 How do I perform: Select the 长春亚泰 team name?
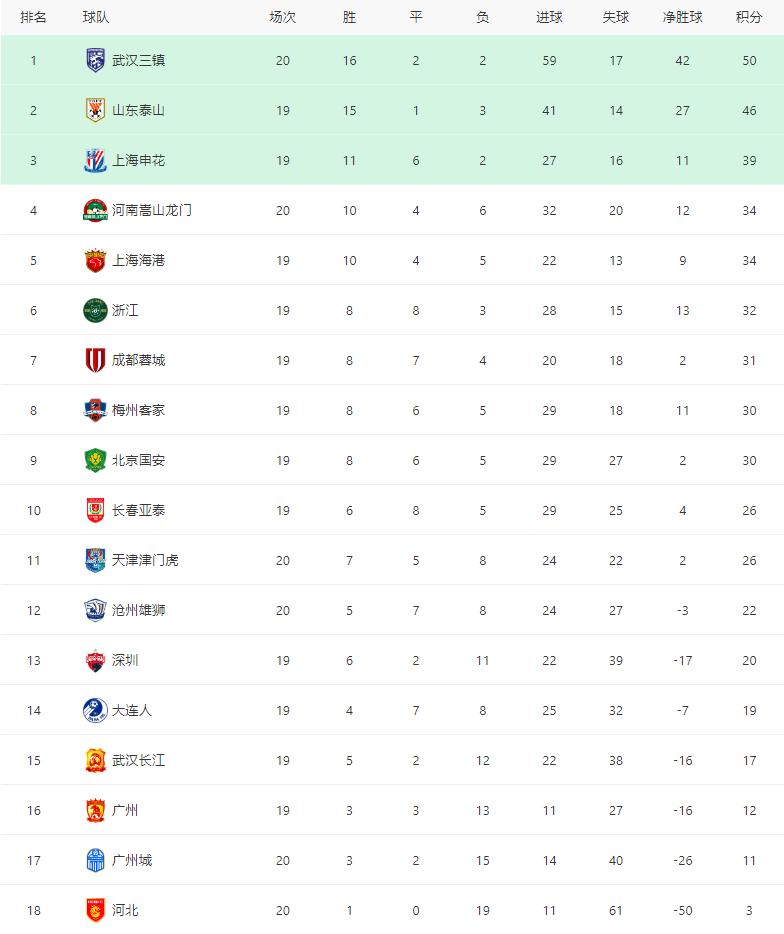(138, 510)
